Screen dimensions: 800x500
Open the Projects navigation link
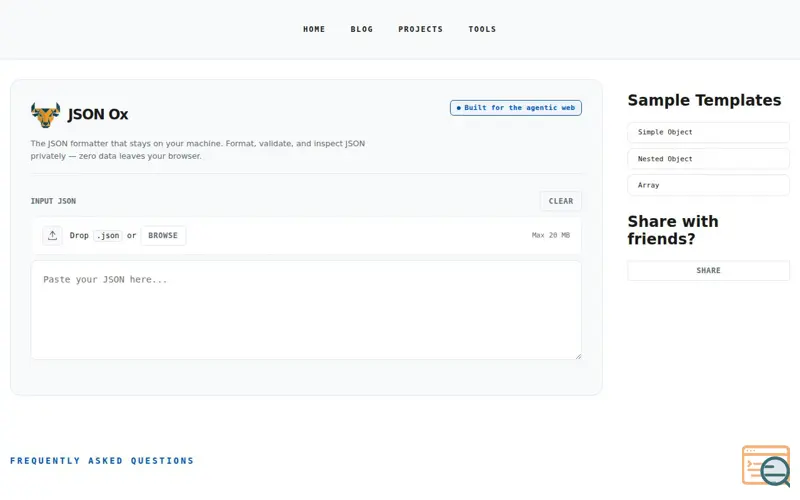420,29
